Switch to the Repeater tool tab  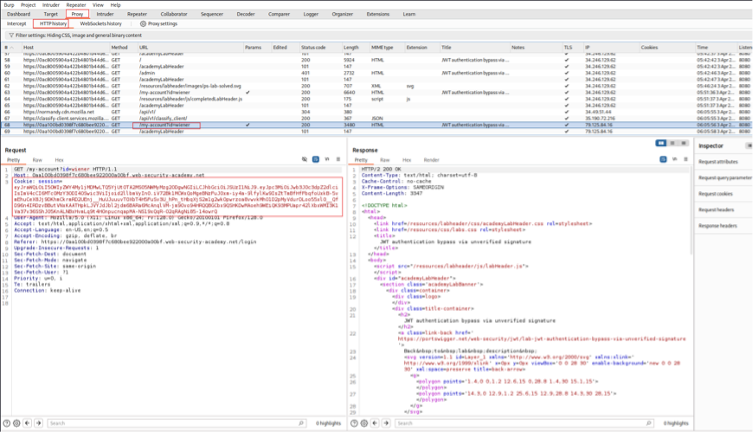[137, 14]
